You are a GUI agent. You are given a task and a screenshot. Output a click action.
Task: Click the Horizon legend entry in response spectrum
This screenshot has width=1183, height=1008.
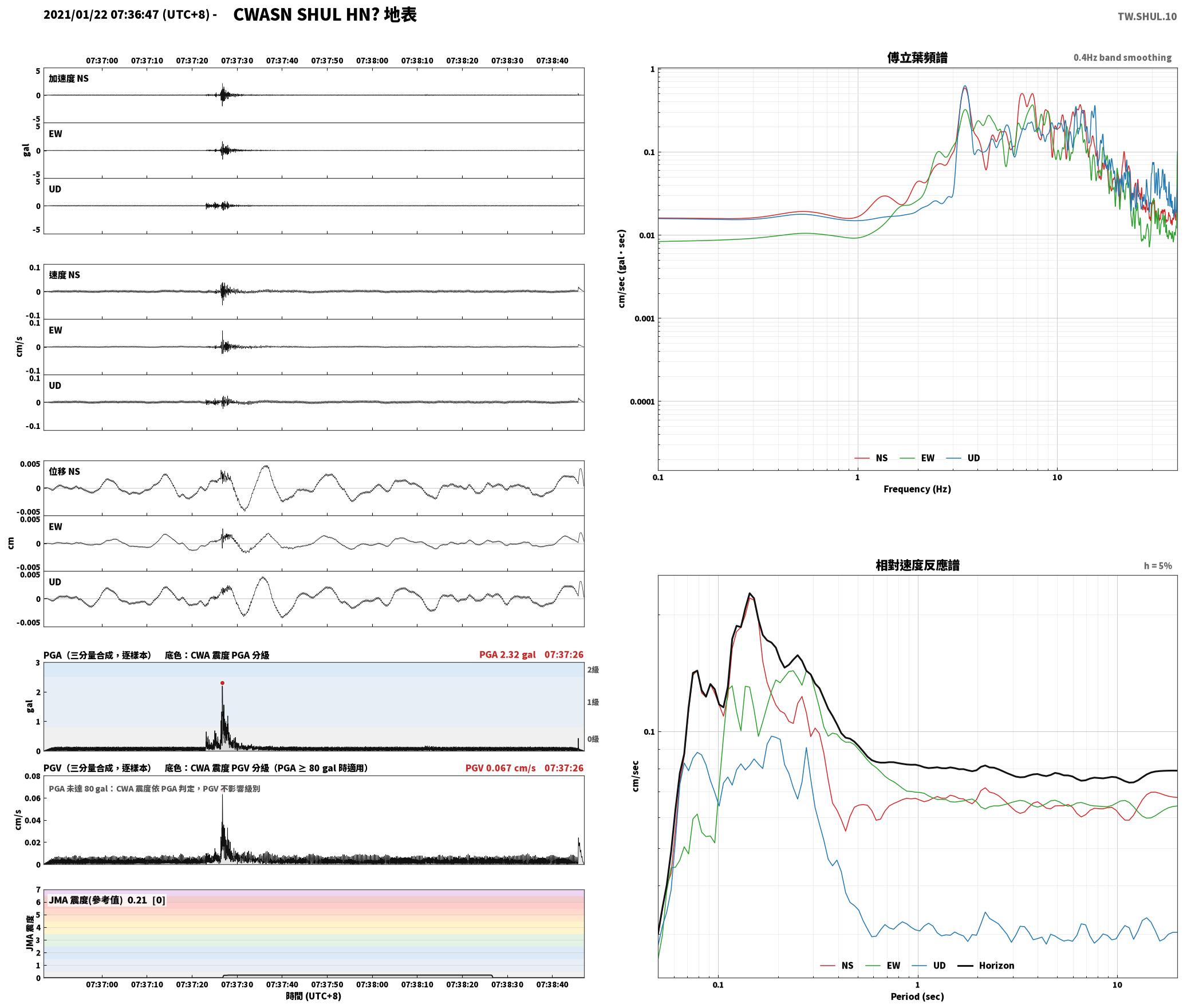coord(986,965)
